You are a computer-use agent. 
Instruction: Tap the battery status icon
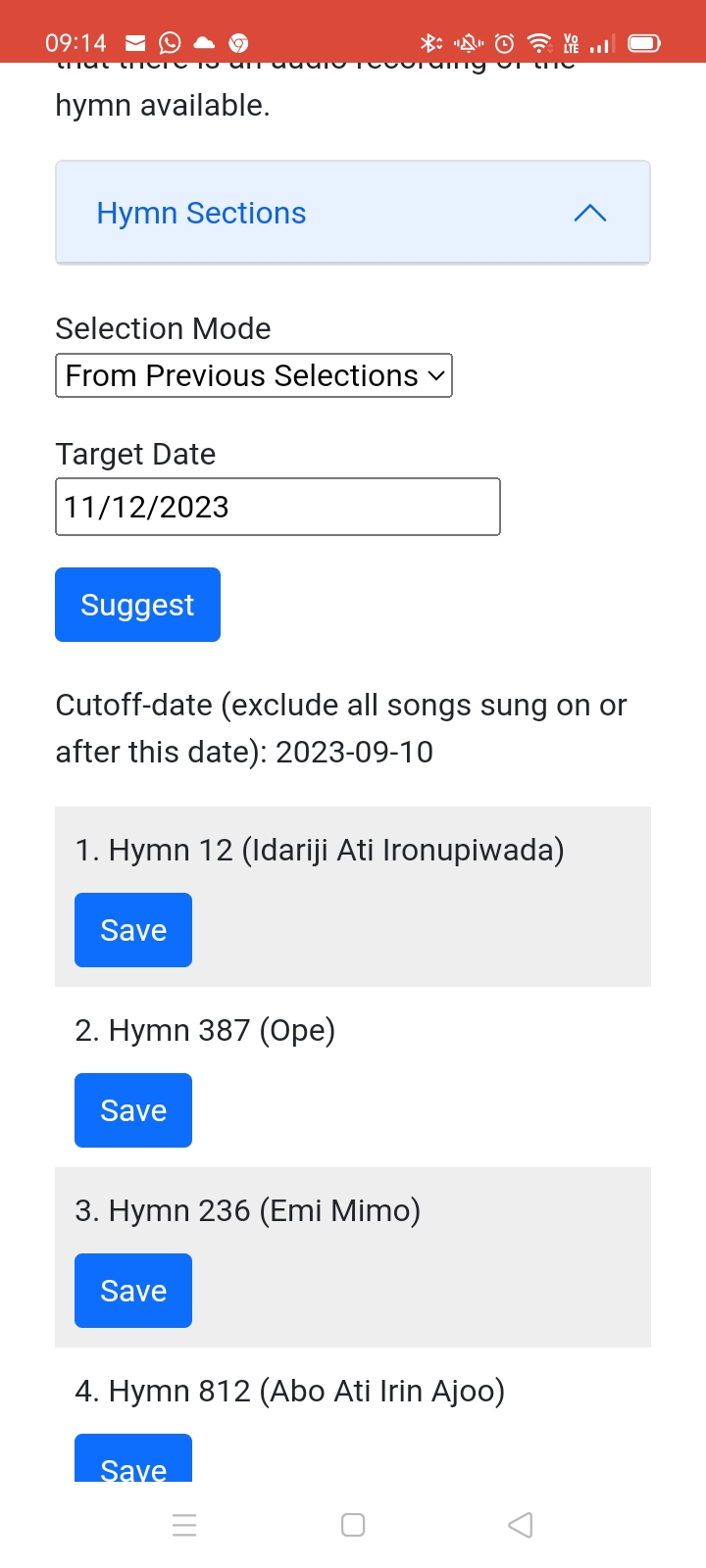coord(644,43)
